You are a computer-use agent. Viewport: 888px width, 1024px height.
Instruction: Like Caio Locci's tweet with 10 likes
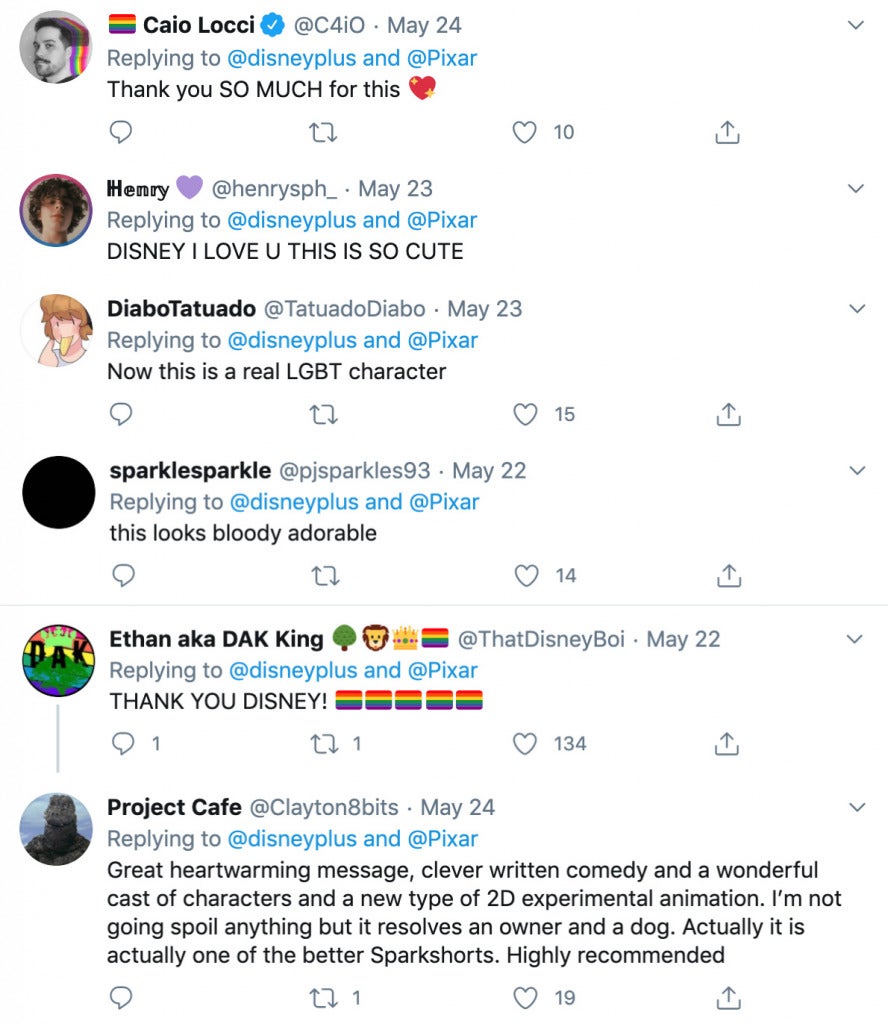(x=526, y=132)
